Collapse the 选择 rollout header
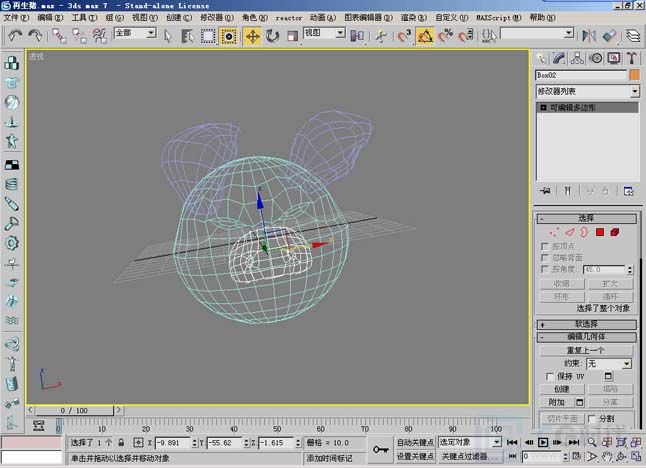The image size is (646, 468). pyautogui.click(x=587, y=218)
